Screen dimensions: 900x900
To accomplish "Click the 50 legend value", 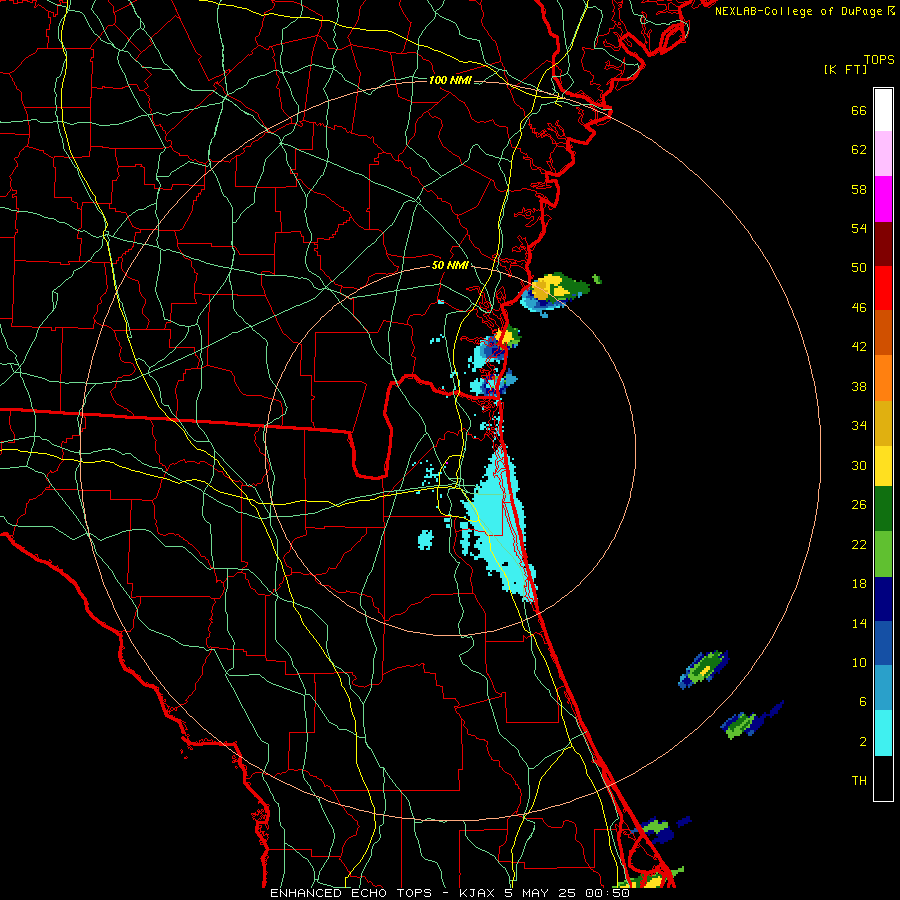I will (x=859, y=268).
